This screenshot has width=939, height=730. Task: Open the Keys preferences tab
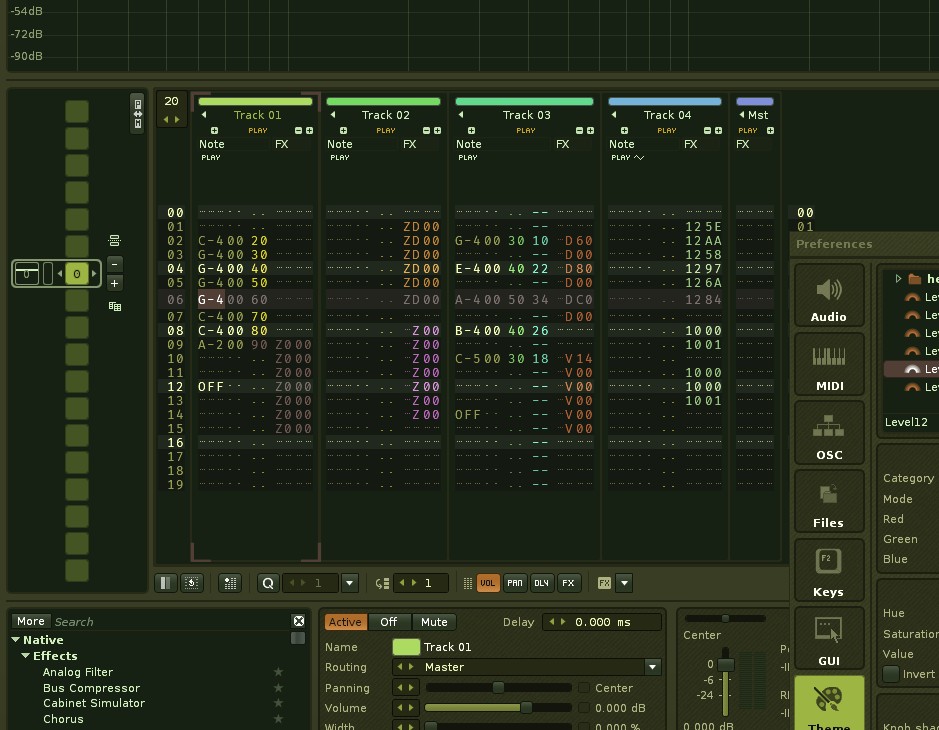point(829,571)
